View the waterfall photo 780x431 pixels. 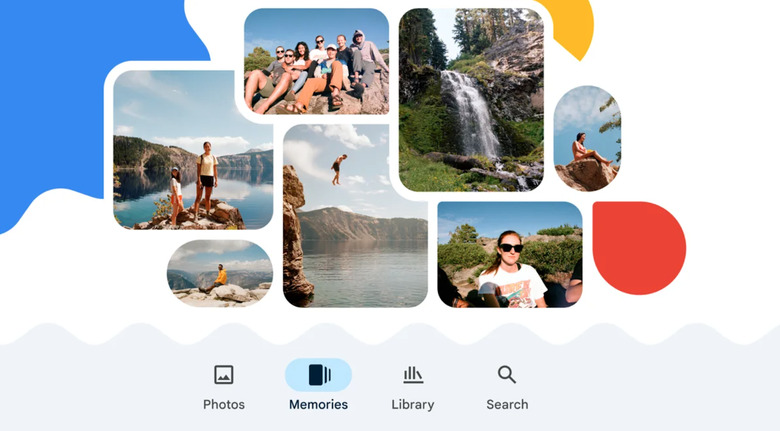[x=471, y=100]
